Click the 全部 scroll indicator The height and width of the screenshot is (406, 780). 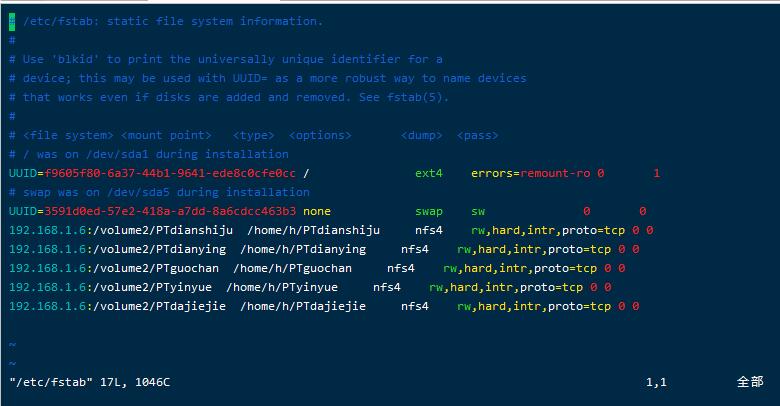[x=750, y=382]
